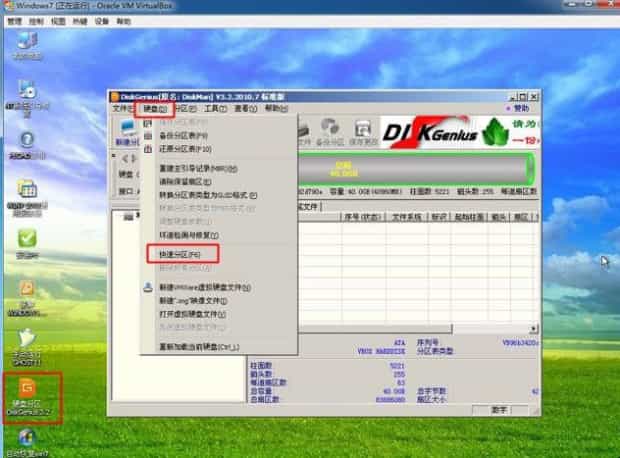
Task: Open the 帮助 menu in DiskGenius
Action: tap(276, 108)
